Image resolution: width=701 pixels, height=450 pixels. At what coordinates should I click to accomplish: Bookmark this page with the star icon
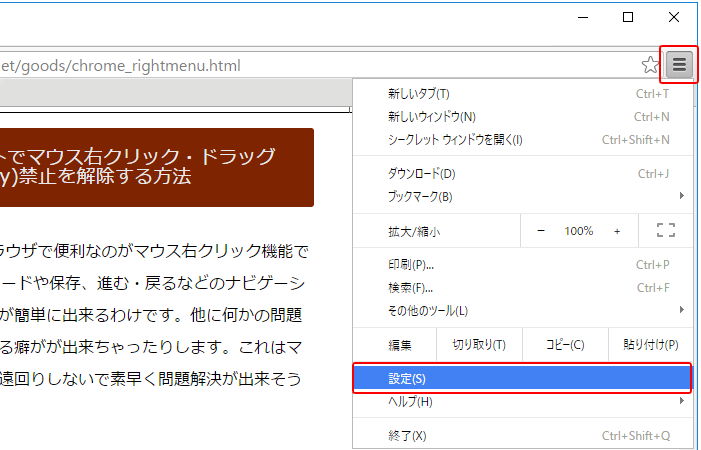[650, 65]
